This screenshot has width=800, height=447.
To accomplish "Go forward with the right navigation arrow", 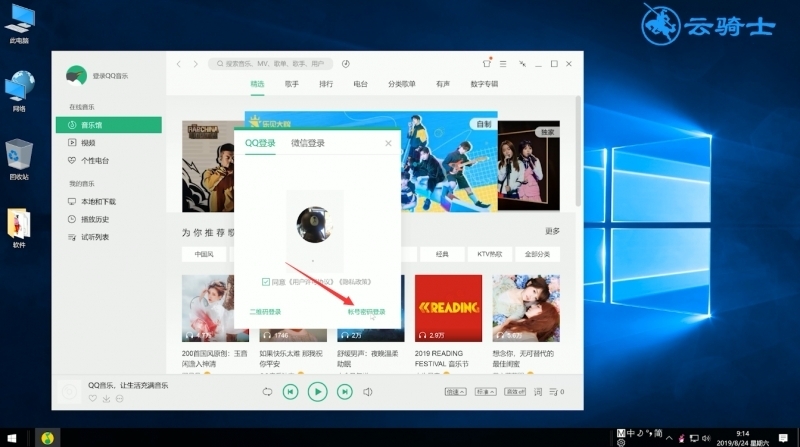I will [x=195, y=64].
